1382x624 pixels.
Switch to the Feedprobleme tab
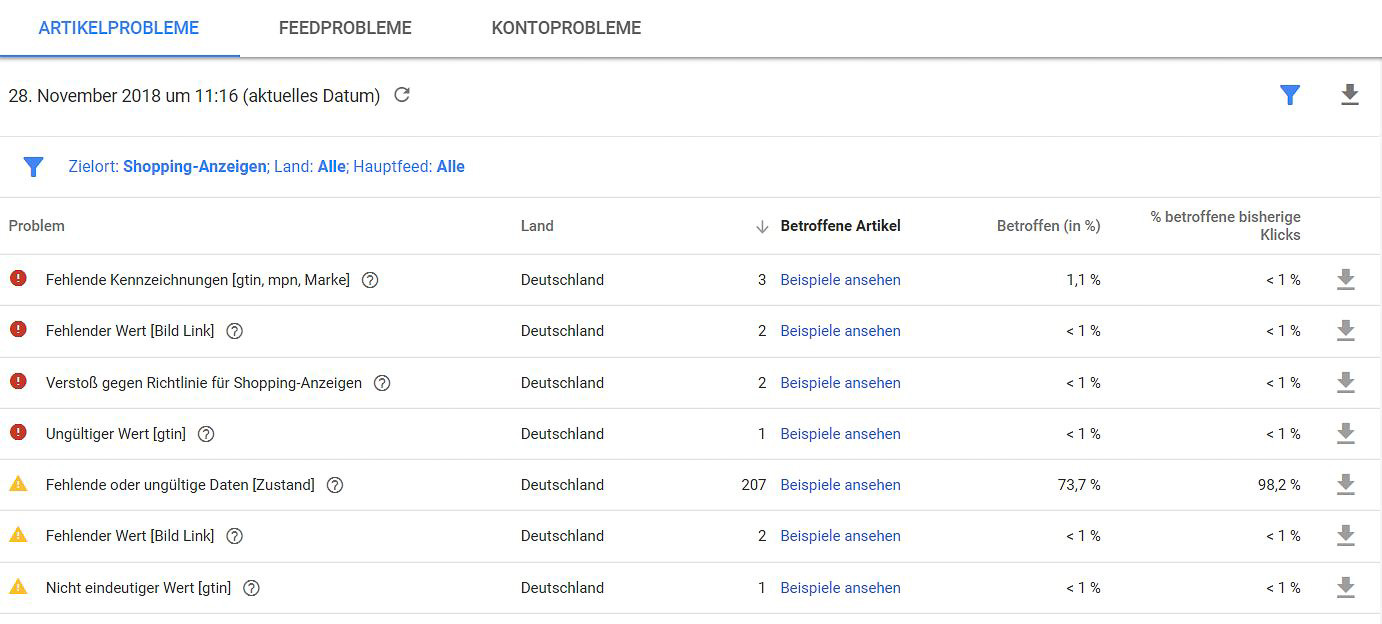click(x=345, y=28)
